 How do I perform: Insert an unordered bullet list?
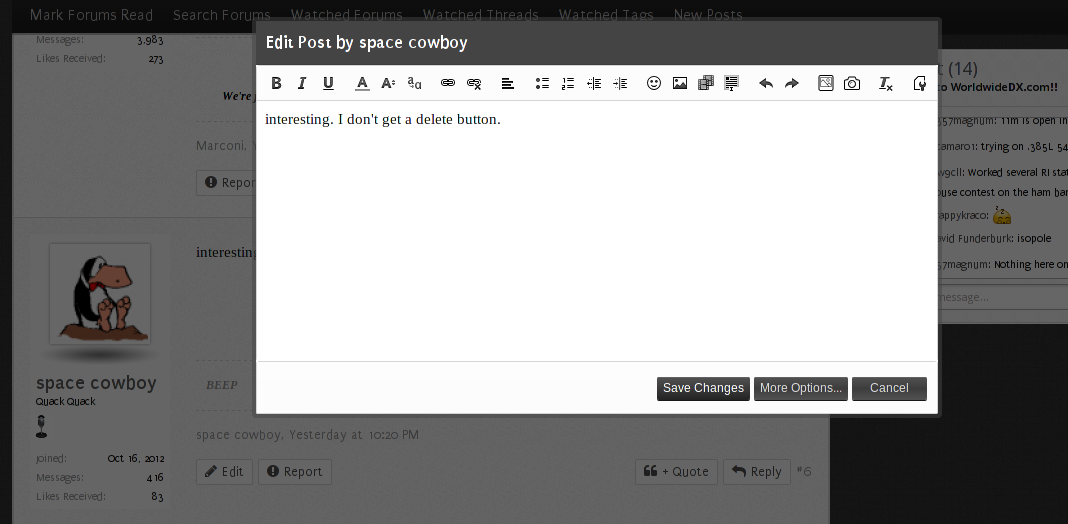(x=542, y=84)
